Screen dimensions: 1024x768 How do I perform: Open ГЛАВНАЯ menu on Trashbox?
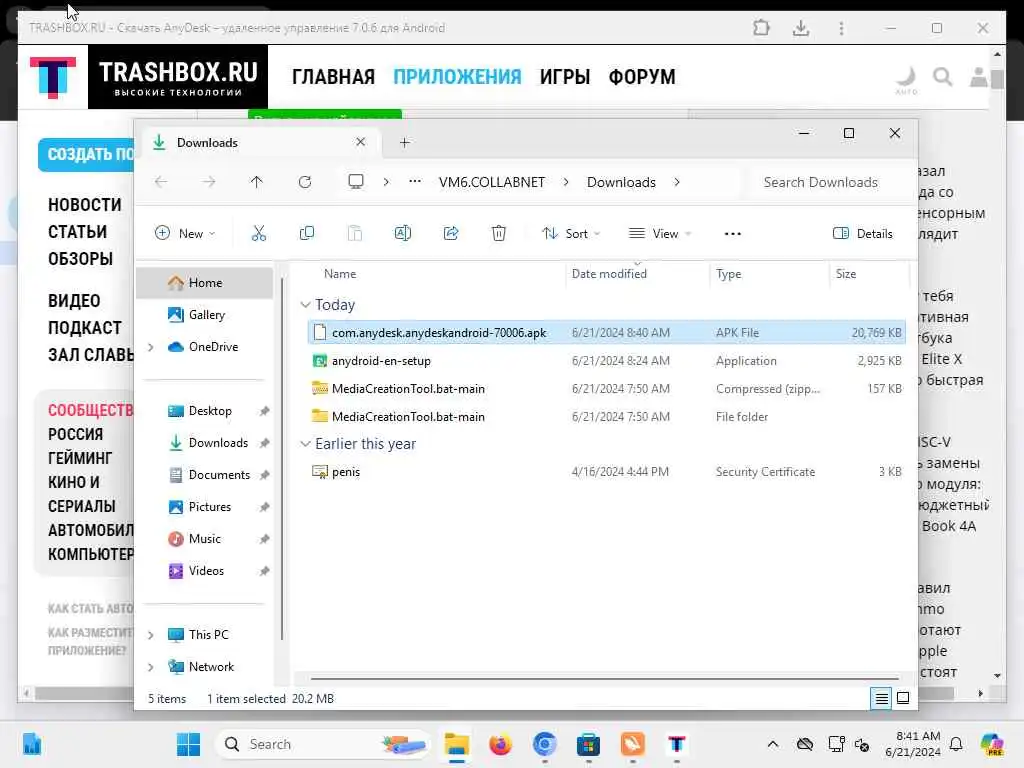click(333, 77)
